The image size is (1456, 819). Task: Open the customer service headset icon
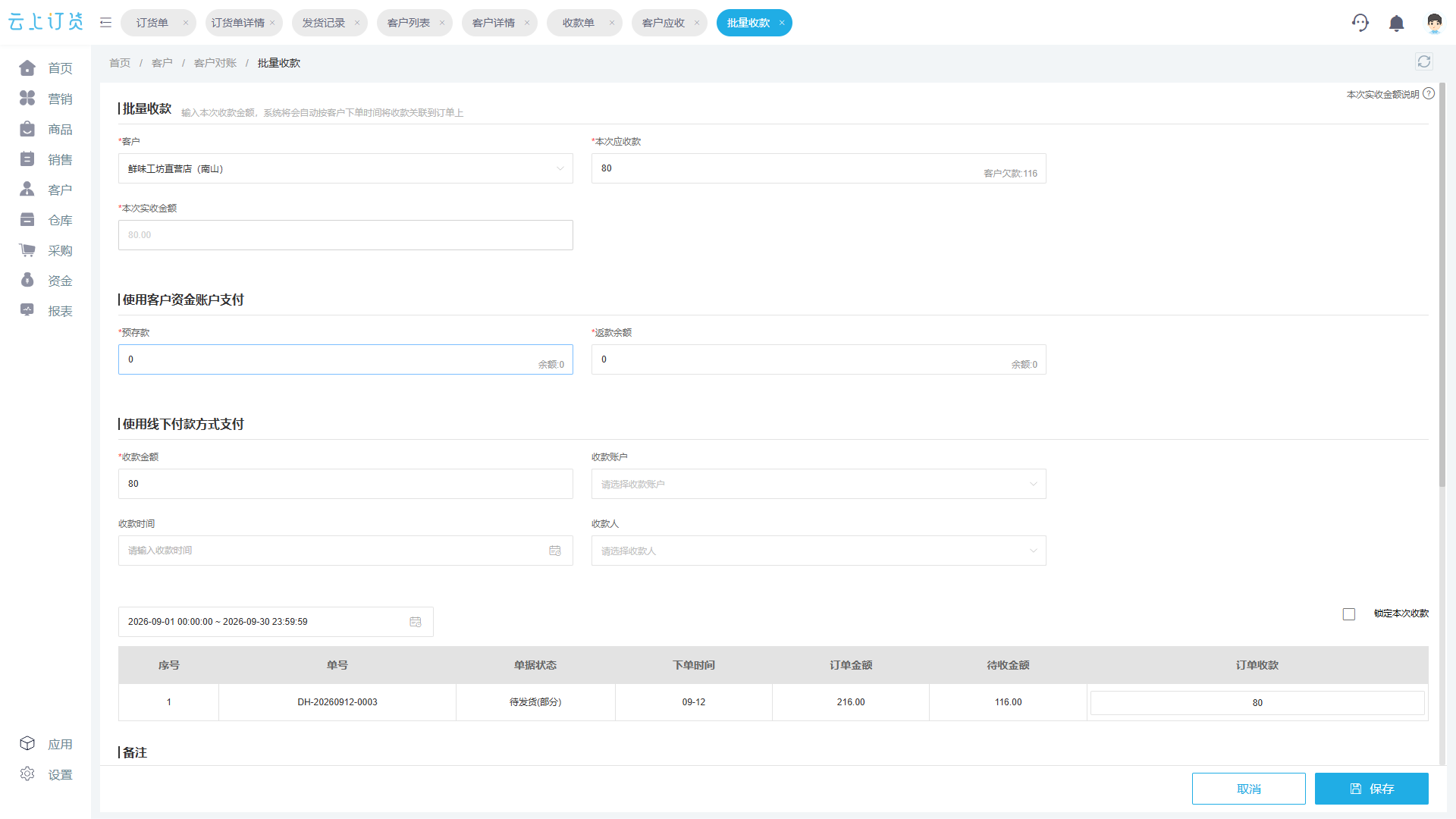1360,23
